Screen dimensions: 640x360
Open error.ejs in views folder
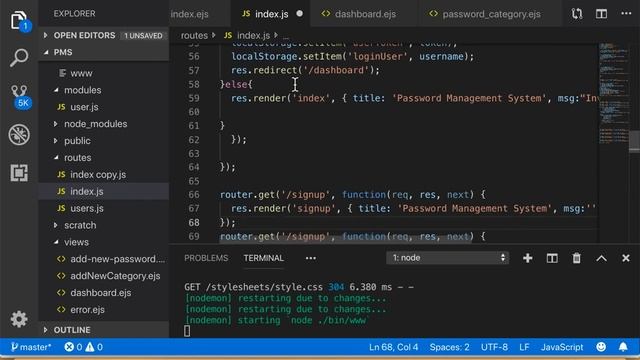(x=104, y=310)
